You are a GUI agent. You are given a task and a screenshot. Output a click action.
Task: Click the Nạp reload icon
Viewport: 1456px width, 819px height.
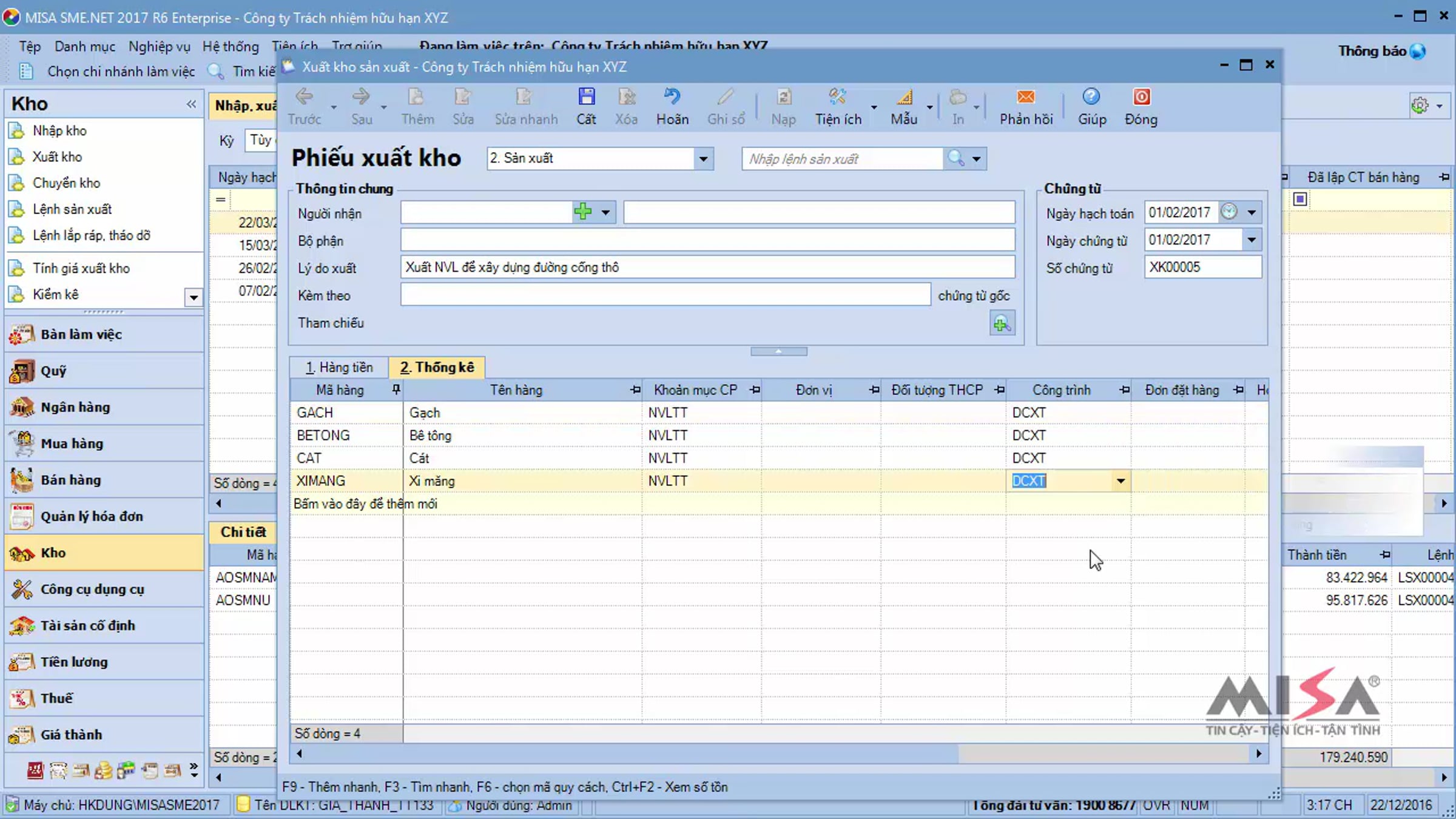(783, 97)
